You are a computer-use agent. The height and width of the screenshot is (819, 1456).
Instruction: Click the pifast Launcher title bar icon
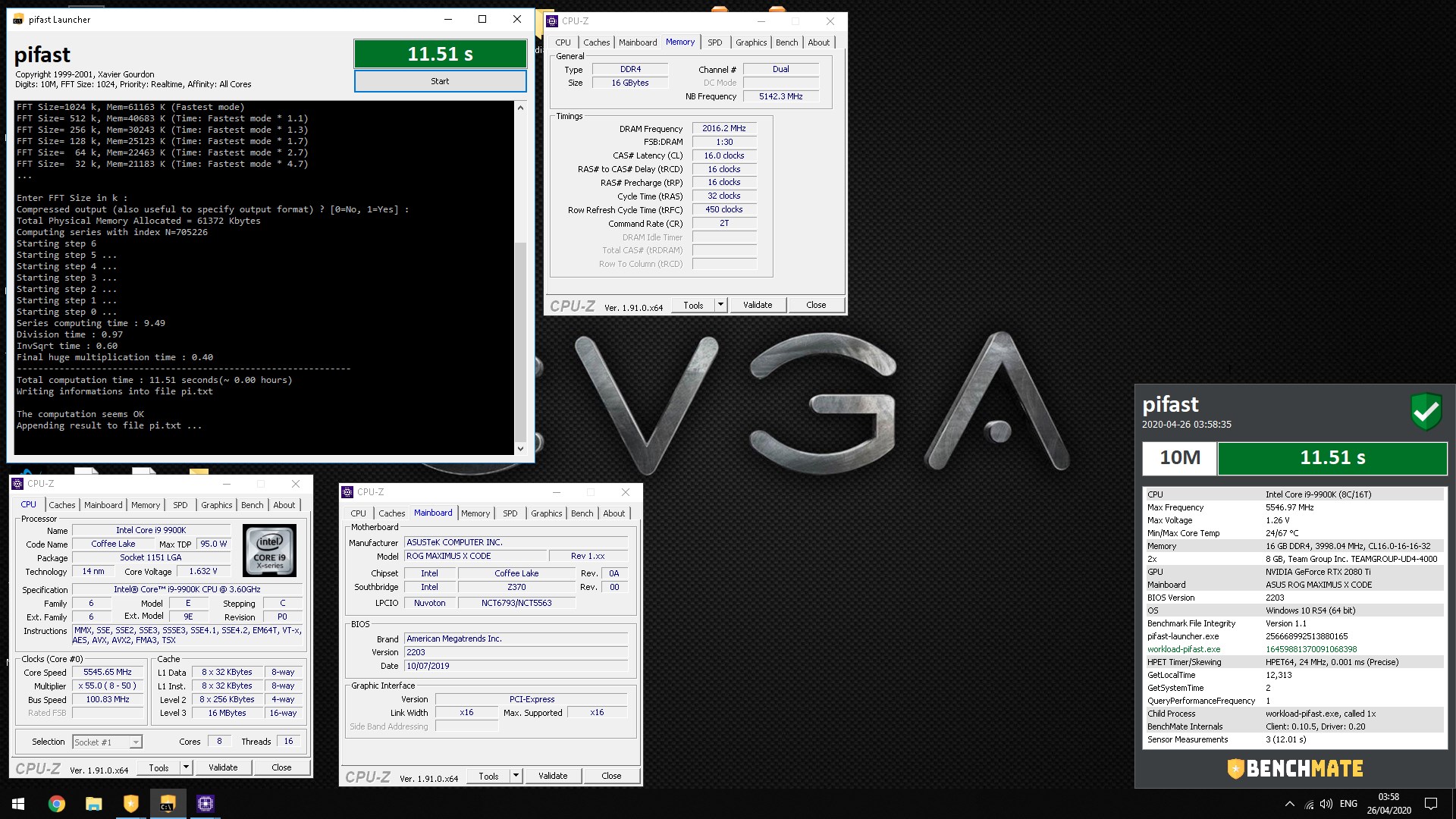18,20
